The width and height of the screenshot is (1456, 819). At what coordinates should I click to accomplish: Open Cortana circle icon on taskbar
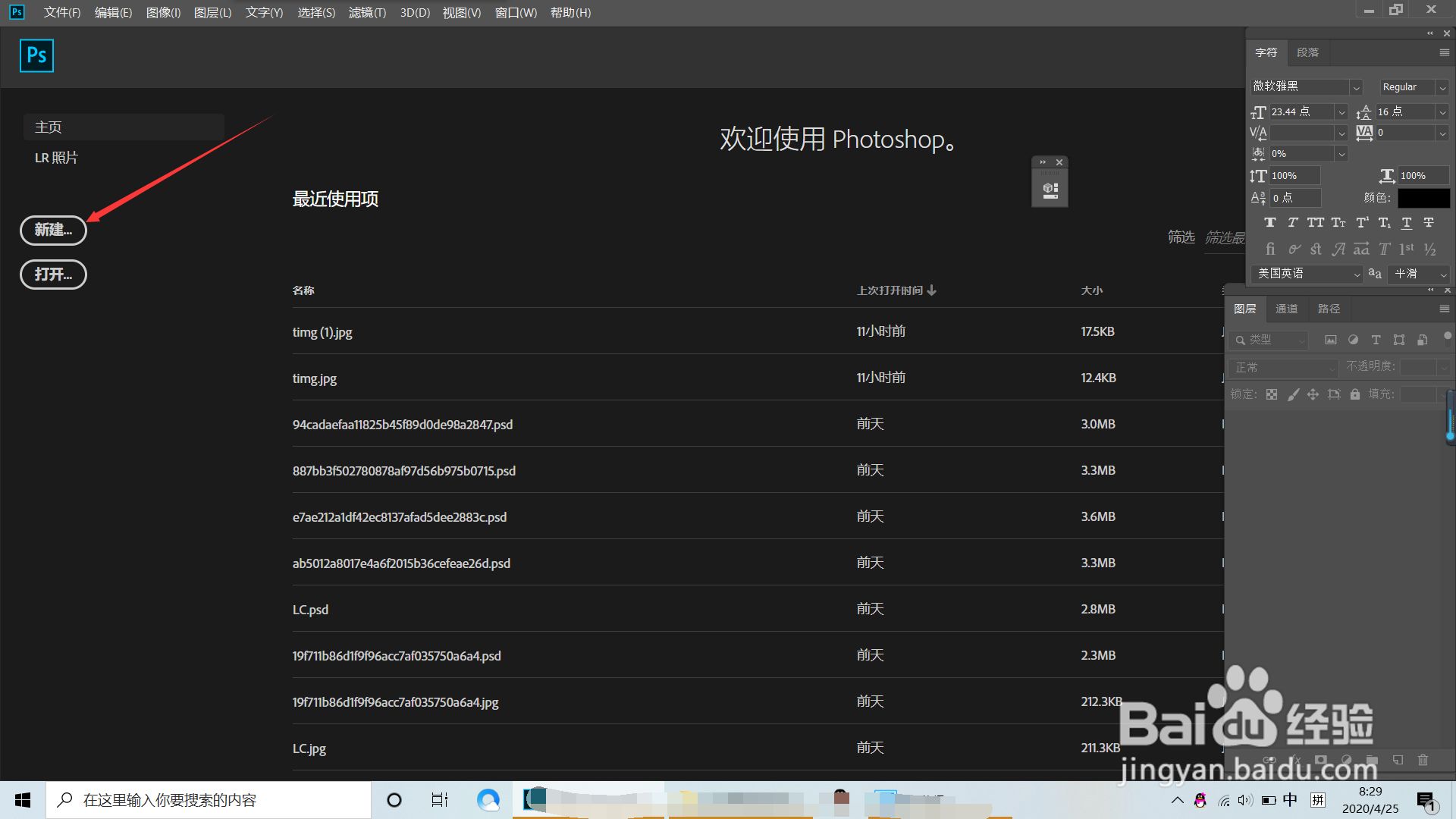[x=394, y=800]
